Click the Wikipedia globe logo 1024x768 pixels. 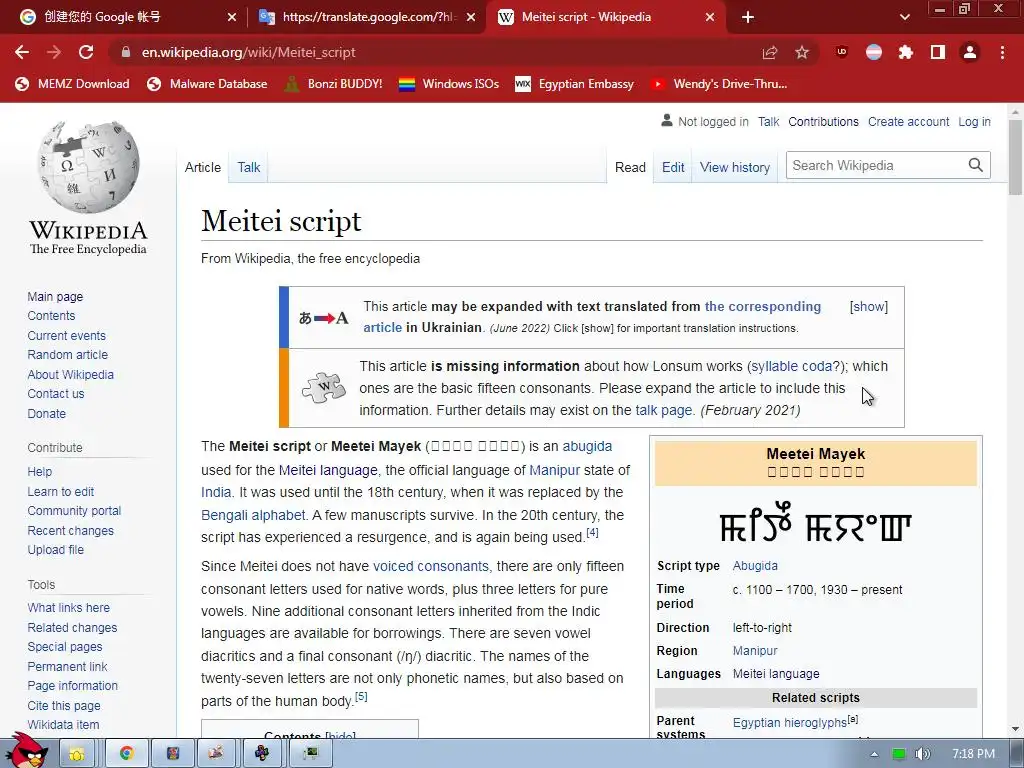click(88, 167)
